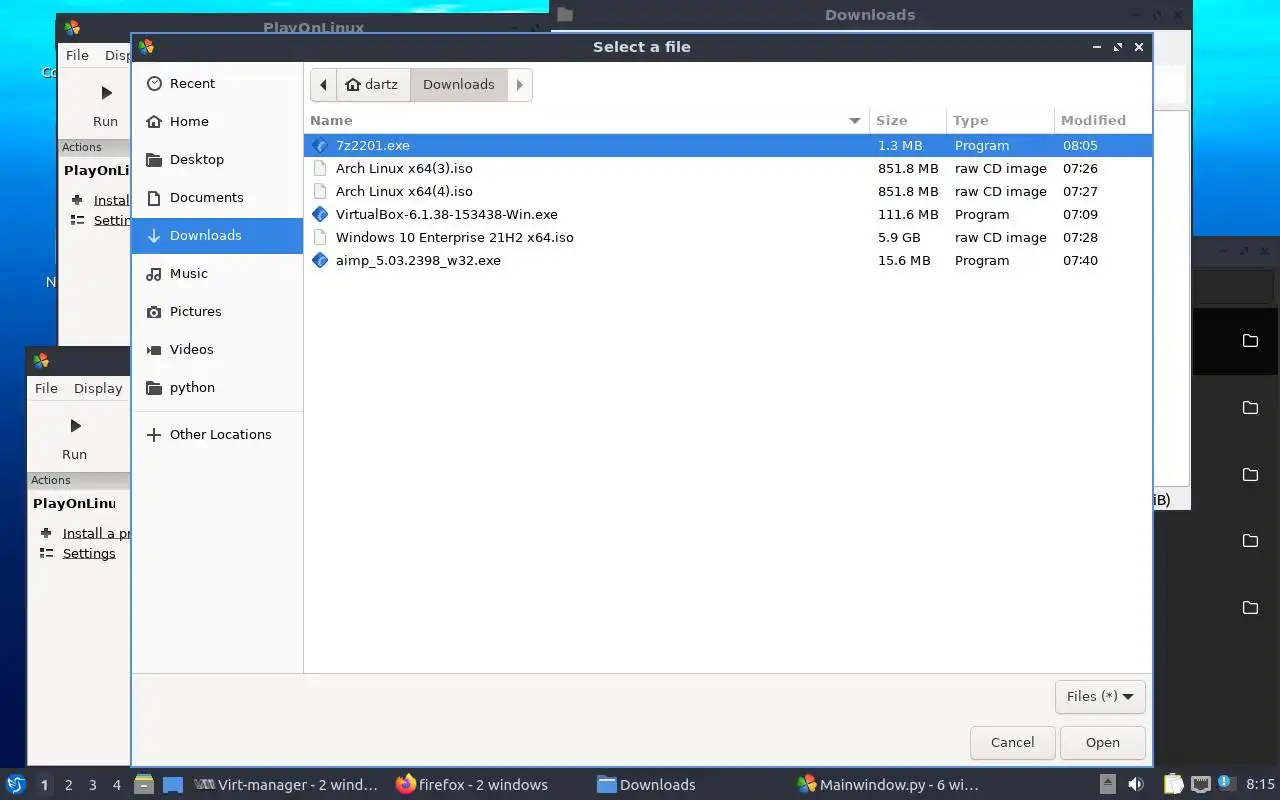Switch to workspace 3 on the taskbar

tap(92, 786)
